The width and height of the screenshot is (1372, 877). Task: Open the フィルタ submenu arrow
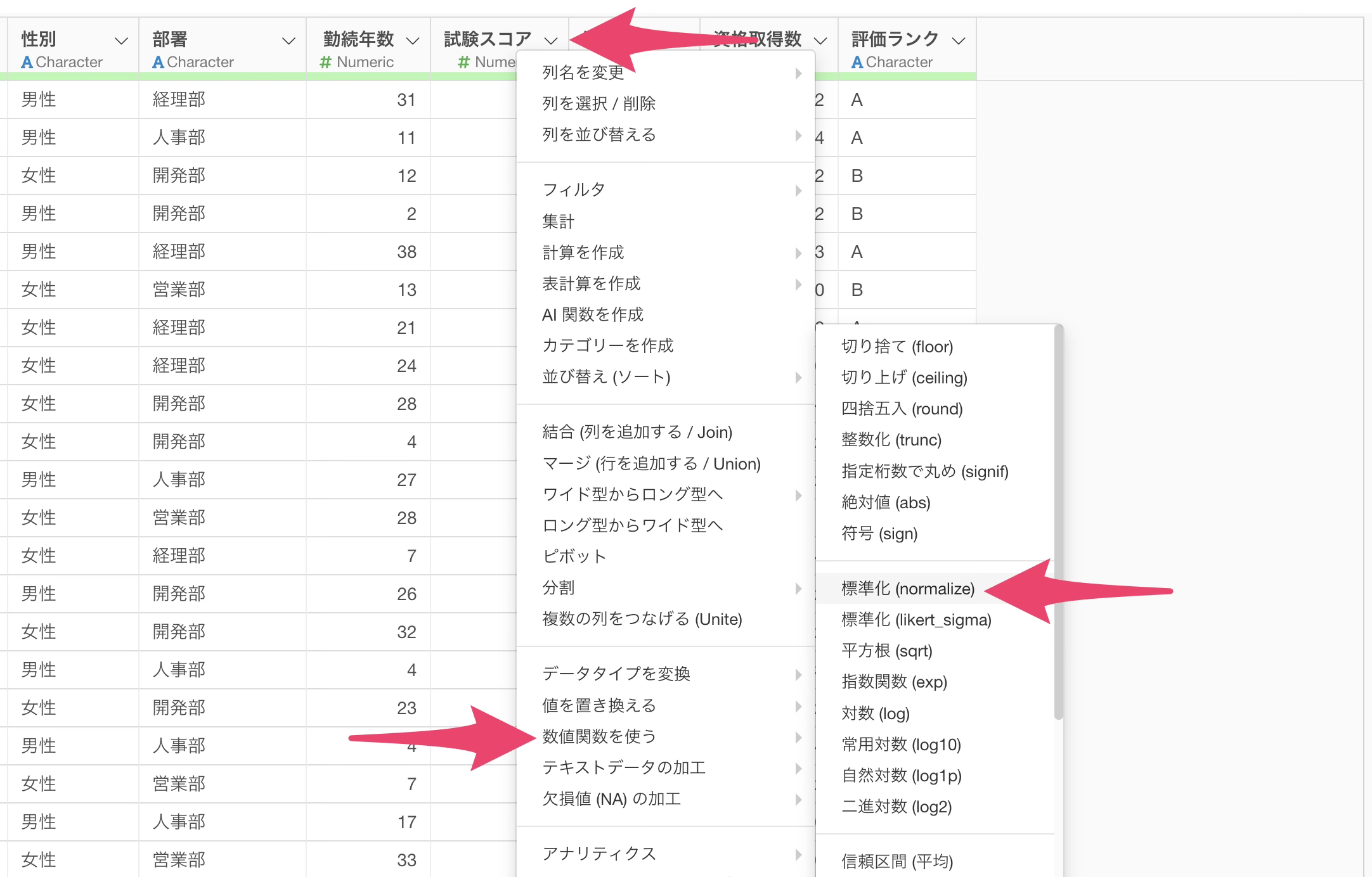pos(798,190)
